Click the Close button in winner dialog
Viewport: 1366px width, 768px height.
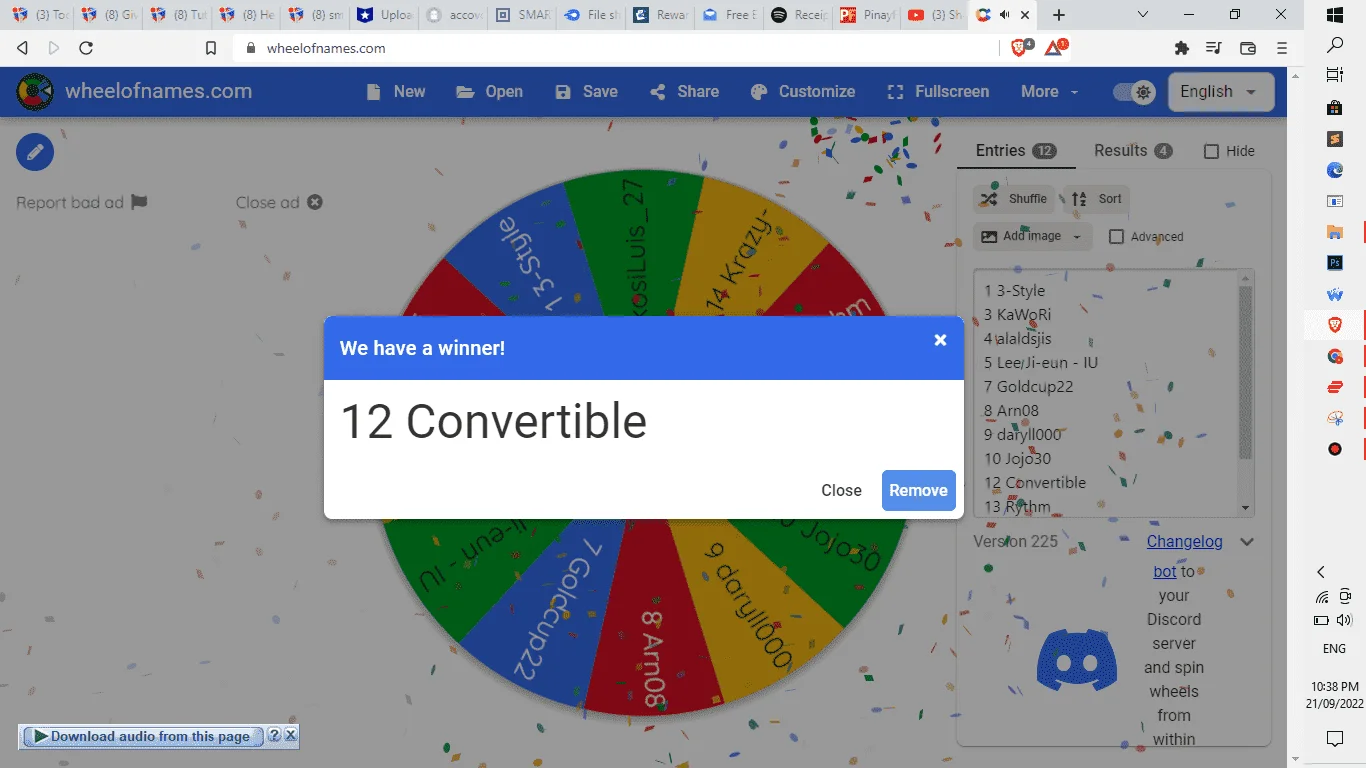tap(841, 491)
